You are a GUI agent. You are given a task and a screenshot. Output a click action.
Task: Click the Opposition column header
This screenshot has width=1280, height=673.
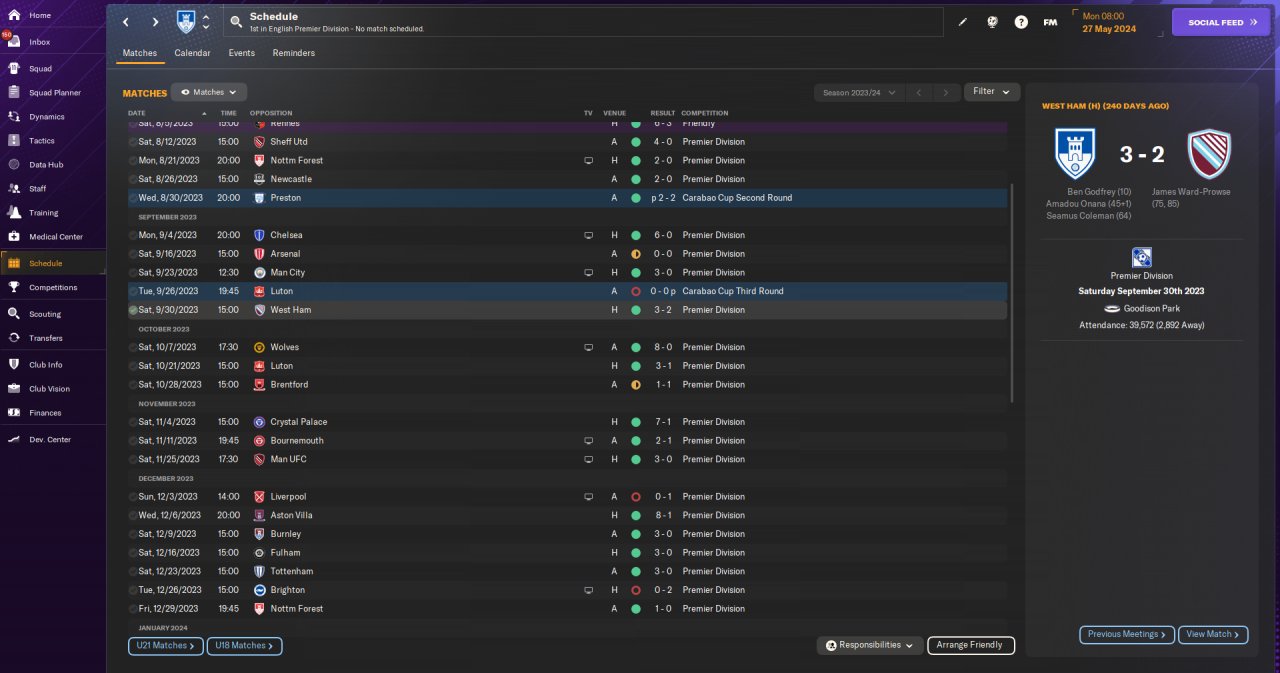point(271,113)
